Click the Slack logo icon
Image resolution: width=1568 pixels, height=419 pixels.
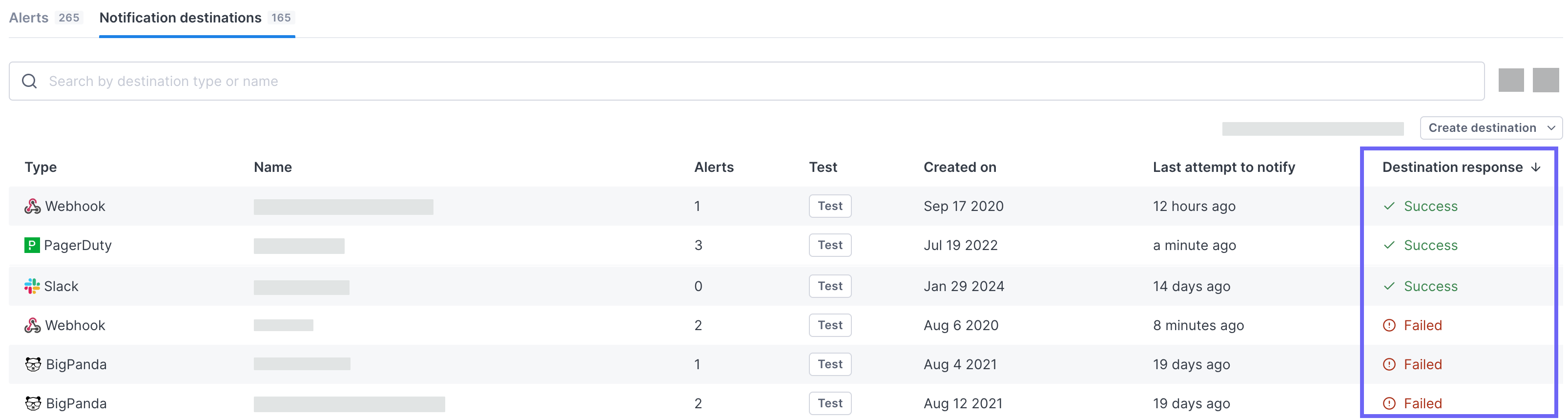click(32, 286)
